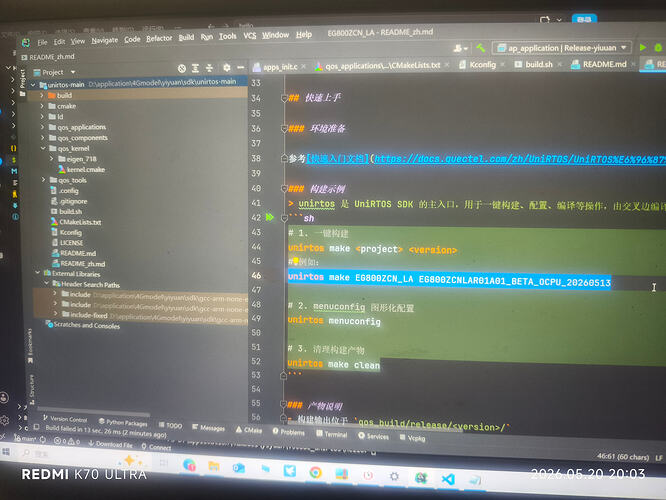Open the File menu
Viewport: 666px width, 500px height.
tap(42, 42)
